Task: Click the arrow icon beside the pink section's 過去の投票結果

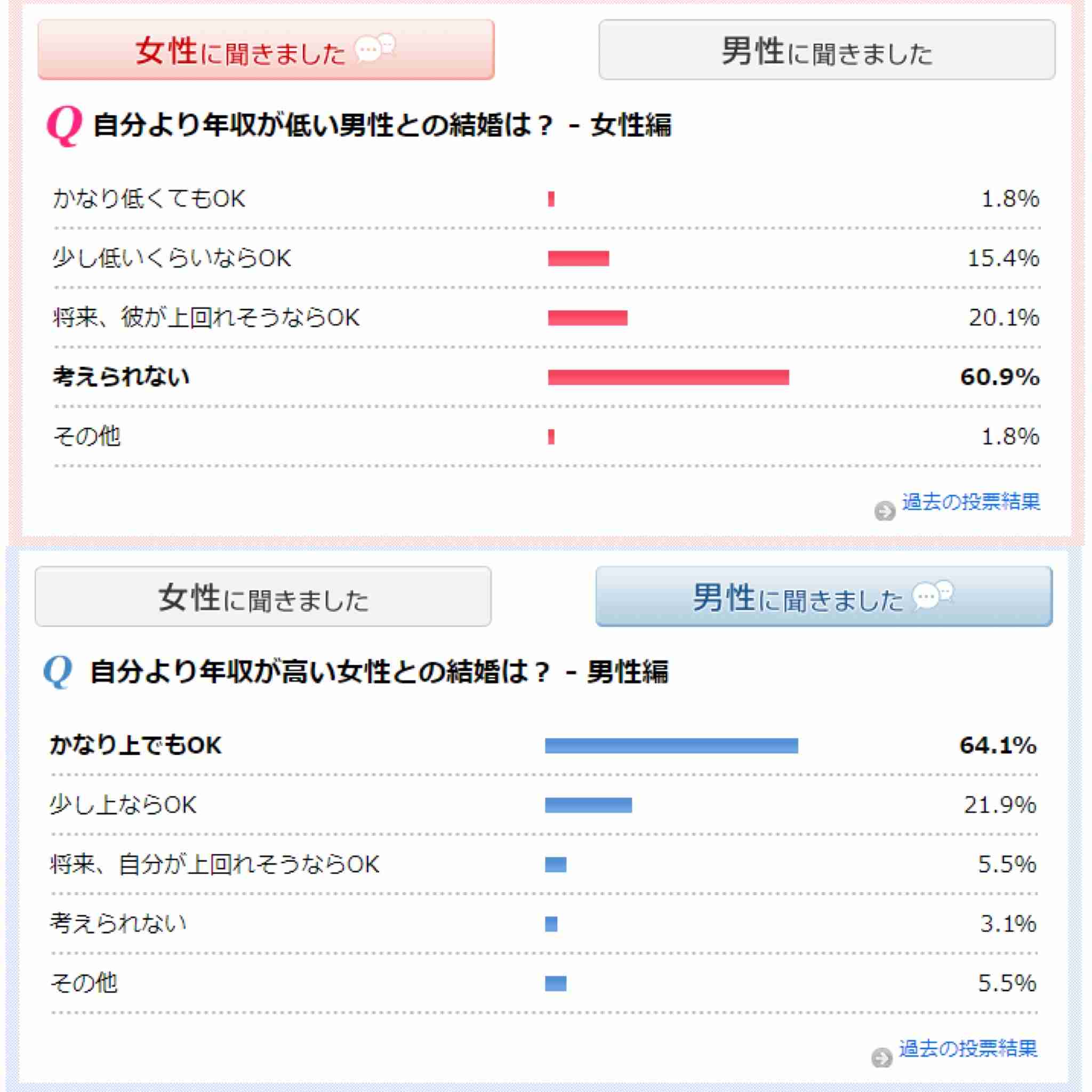Action: coord(885,511)
